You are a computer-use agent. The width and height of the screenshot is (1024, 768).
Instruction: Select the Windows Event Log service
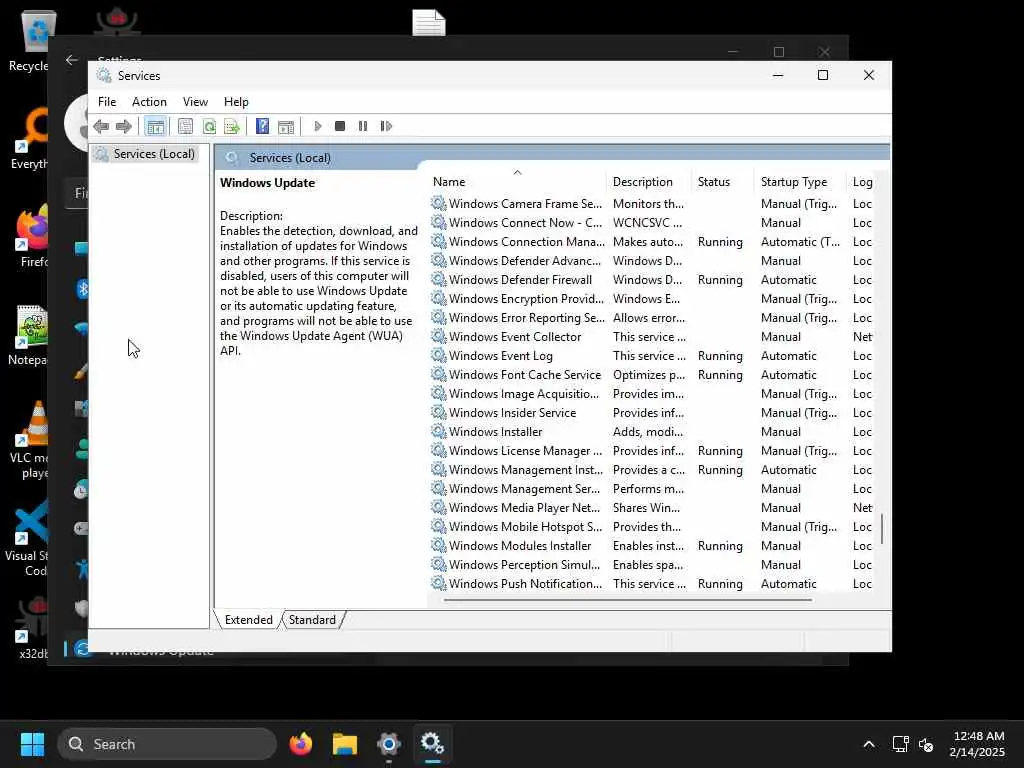pyautogui.click(x=653, y=356)
